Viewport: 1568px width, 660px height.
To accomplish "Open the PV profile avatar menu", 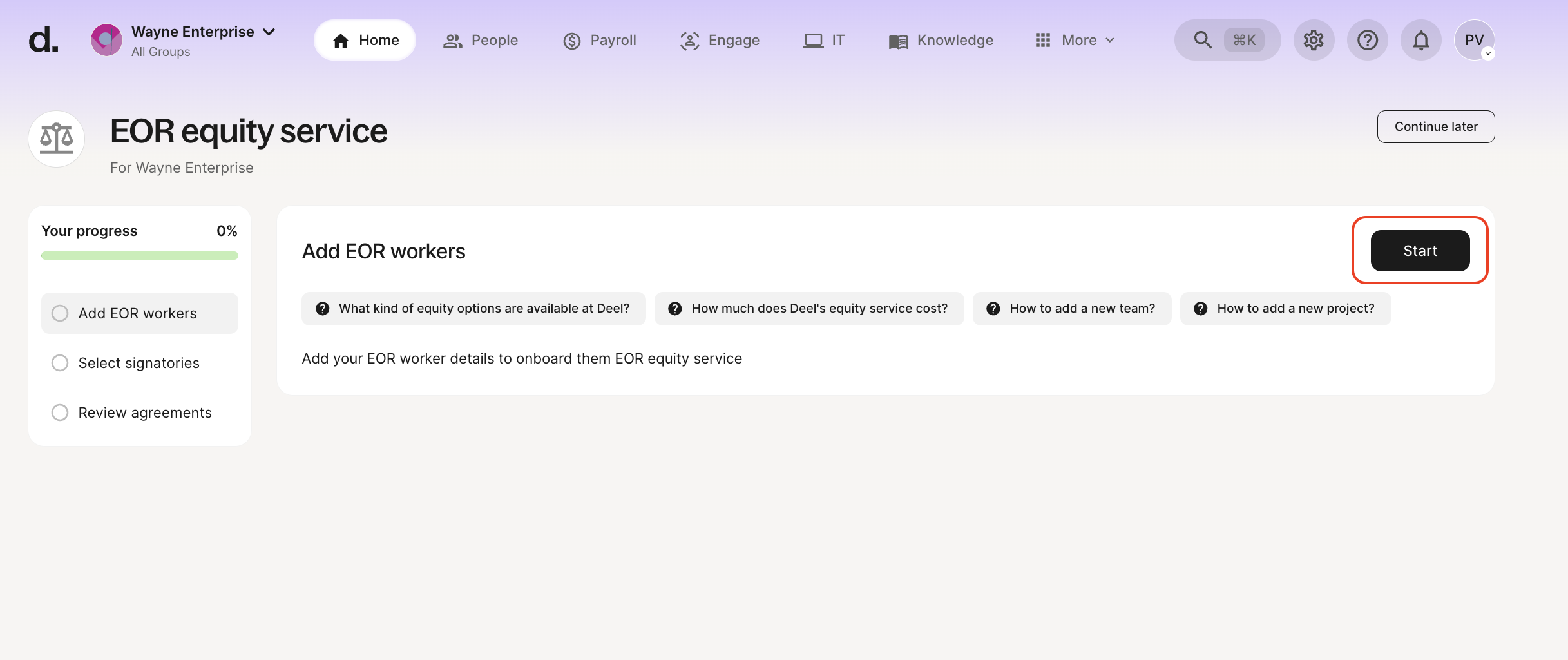I will (1474, 40).
